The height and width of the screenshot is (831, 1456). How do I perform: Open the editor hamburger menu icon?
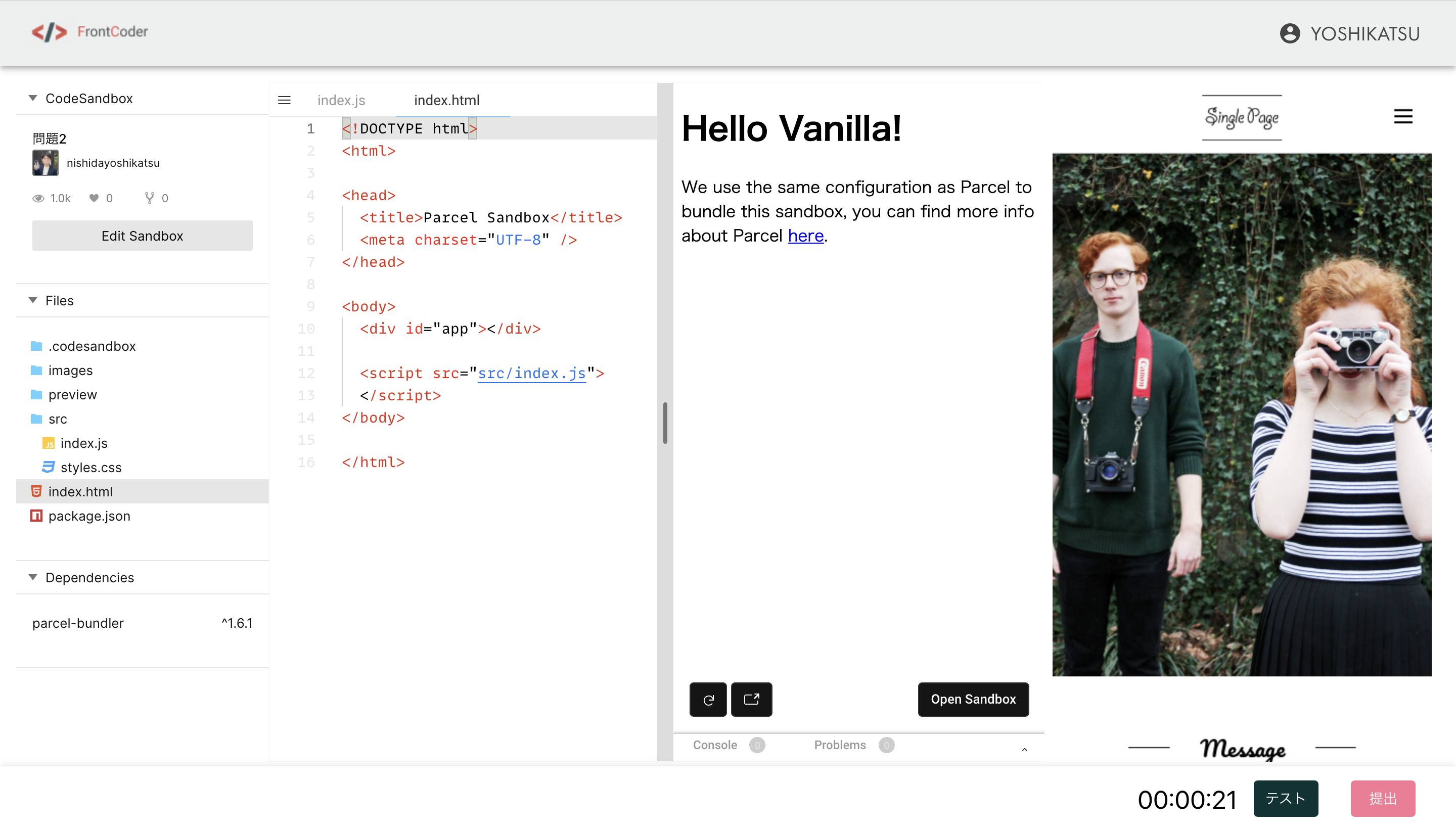click(284, 101)
